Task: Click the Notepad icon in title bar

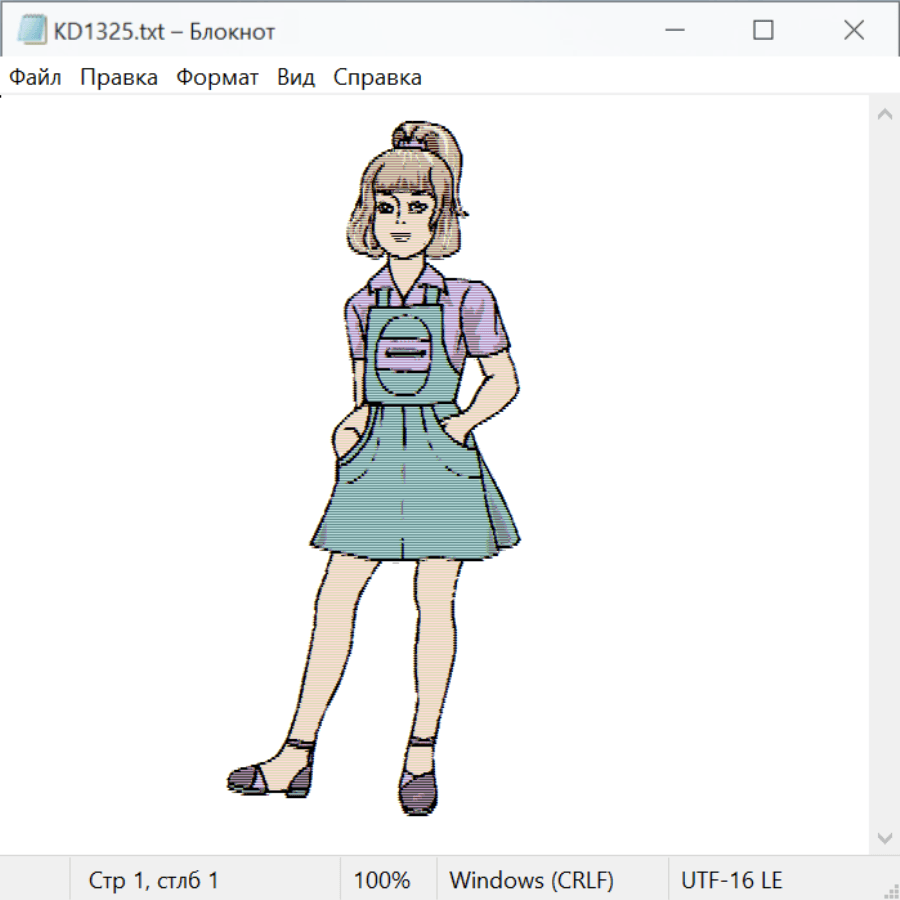Action: click(32, 31)
